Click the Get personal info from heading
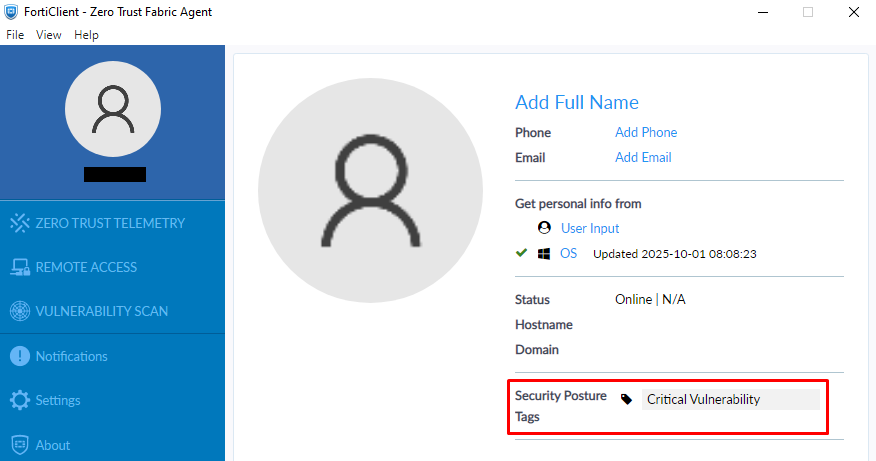 (578, 203)
